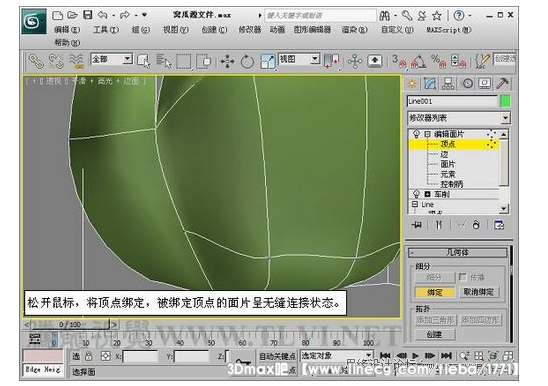Select the 边 sub-object level
The width and height of the screenshot is (548, 386).
[444, 154]
